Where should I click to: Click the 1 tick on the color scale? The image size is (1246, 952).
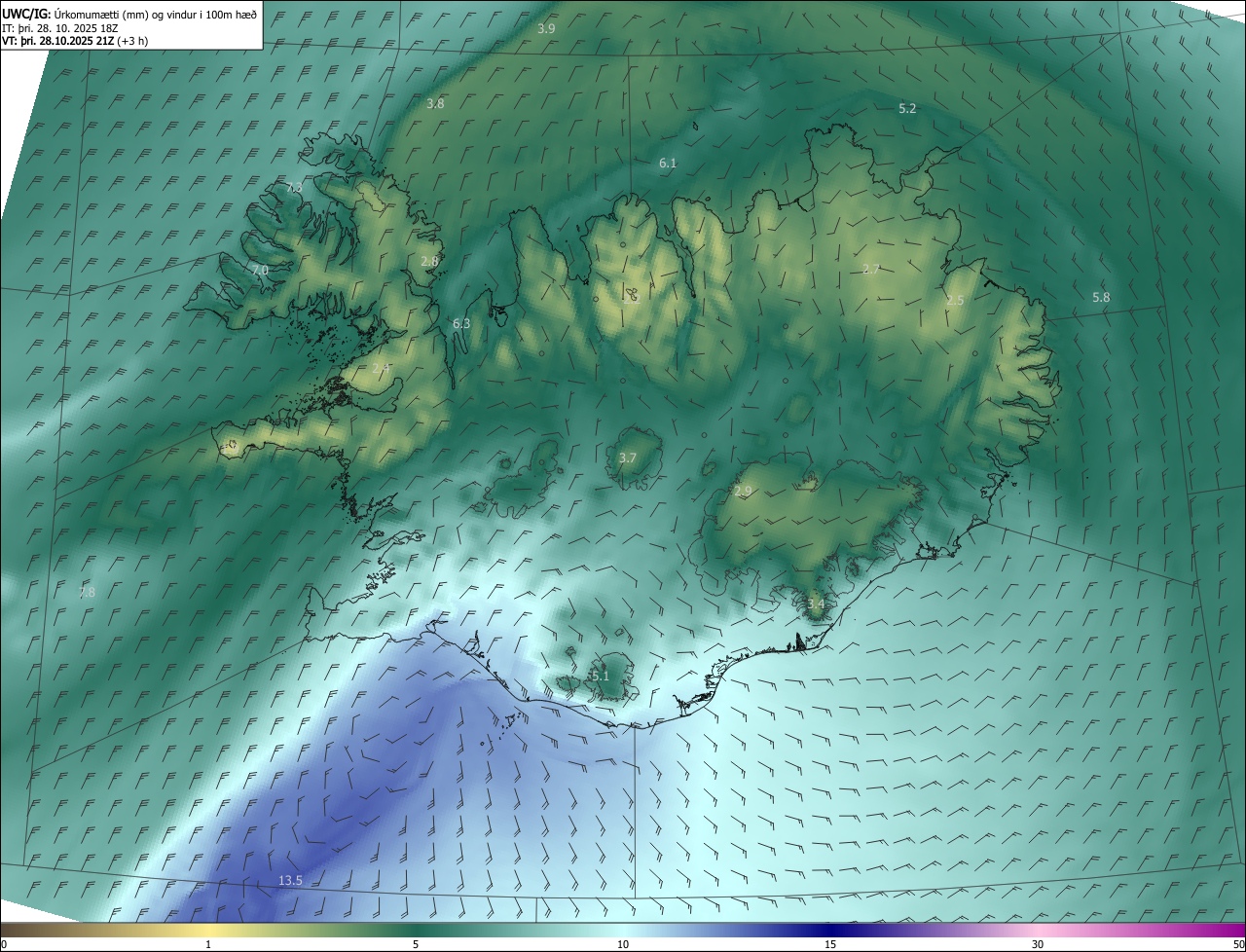click(208, 944)
